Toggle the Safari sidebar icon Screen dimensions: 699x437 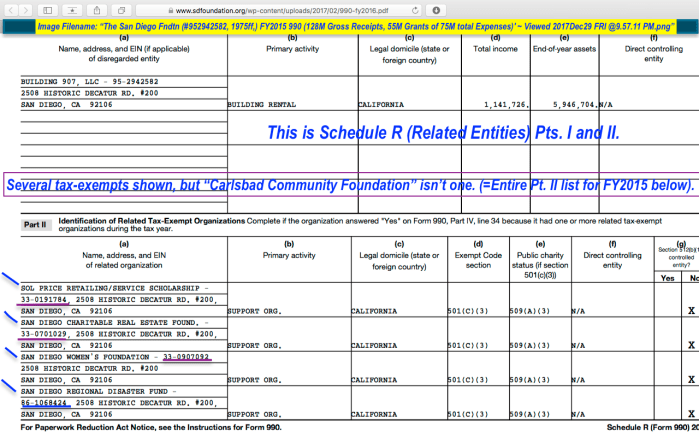coord(49,6)
